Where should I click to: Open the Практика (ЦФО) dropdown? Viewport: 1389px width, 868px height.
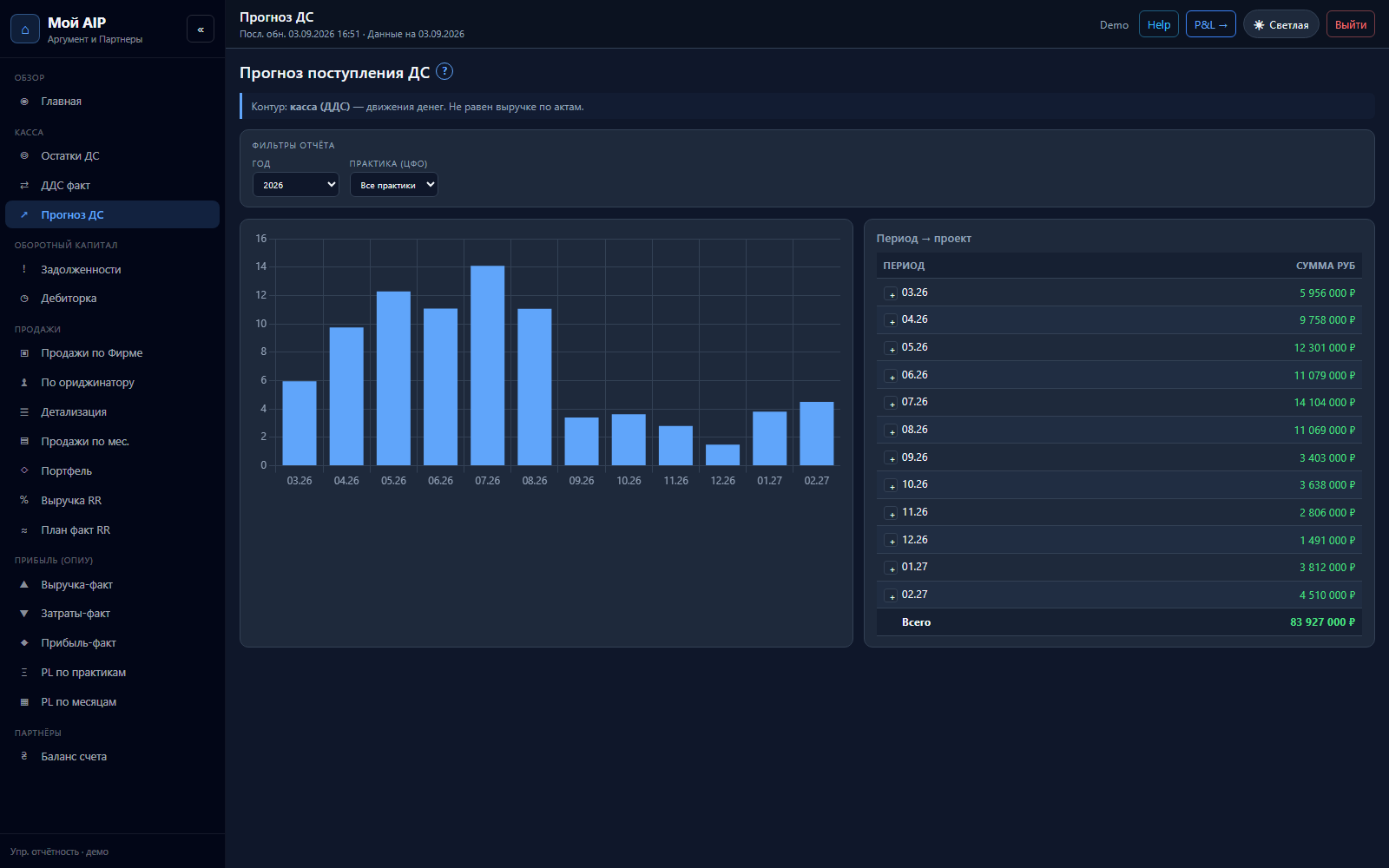click(x=393, y=185)
